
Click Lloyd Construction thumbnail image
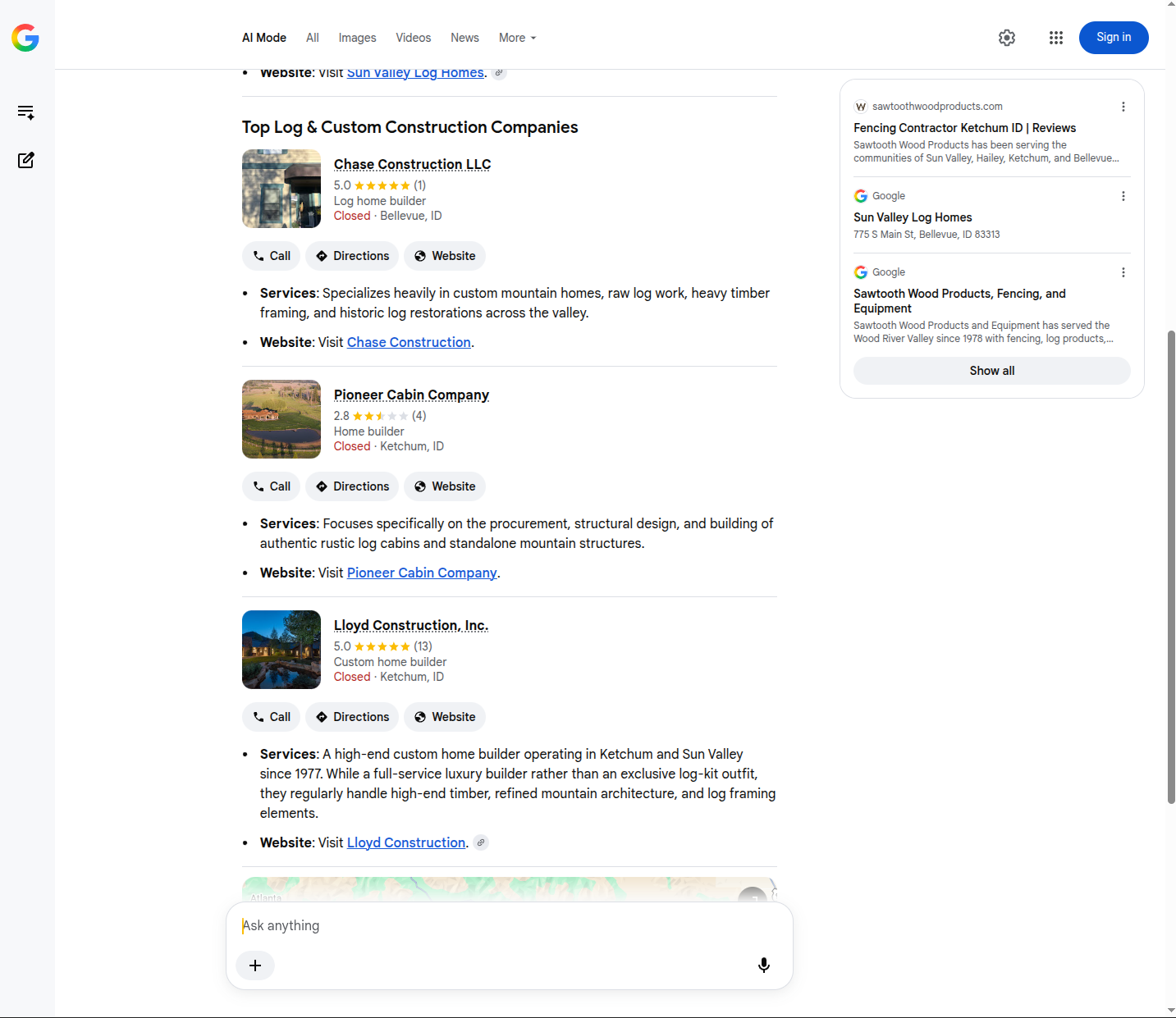[281, 650]
